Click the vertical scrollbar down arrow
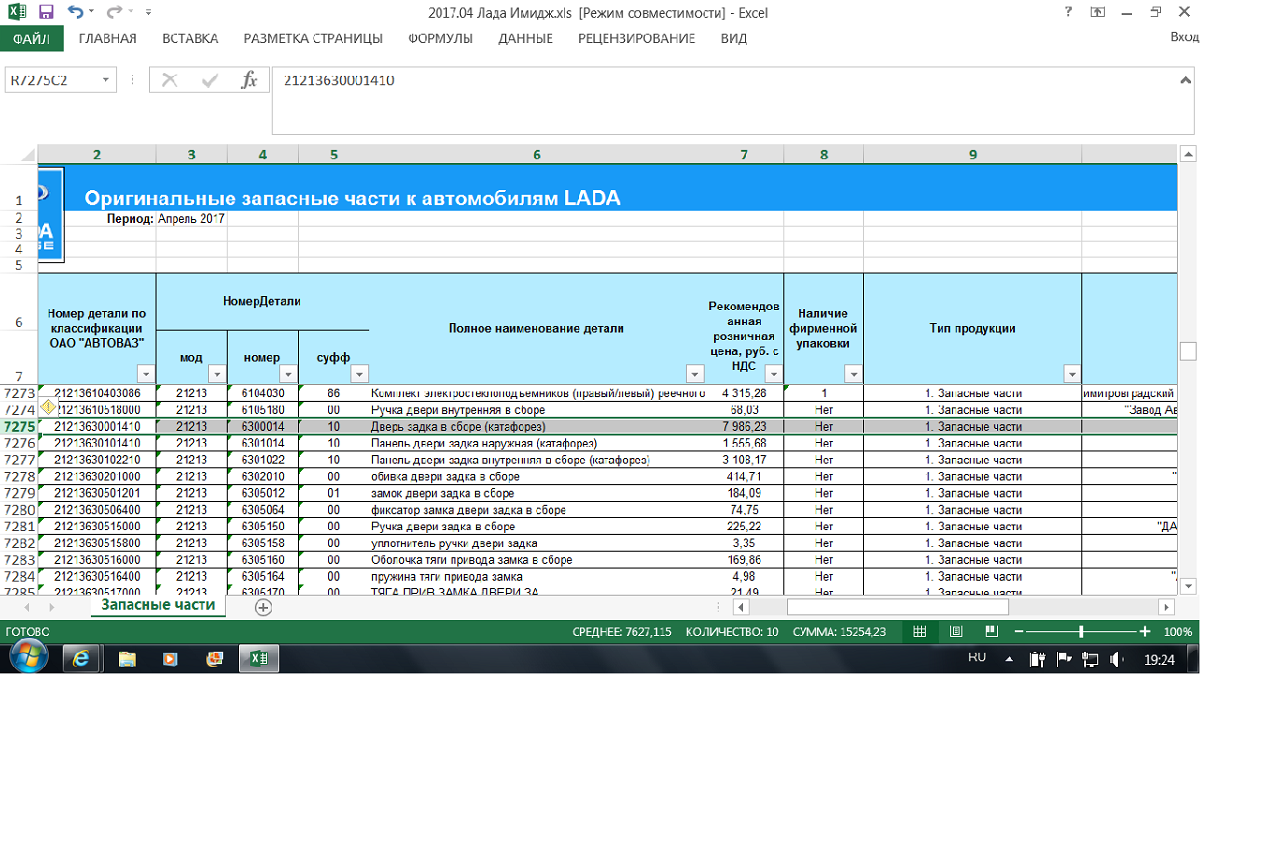1280x842 pixels. tap(1188, 586)
